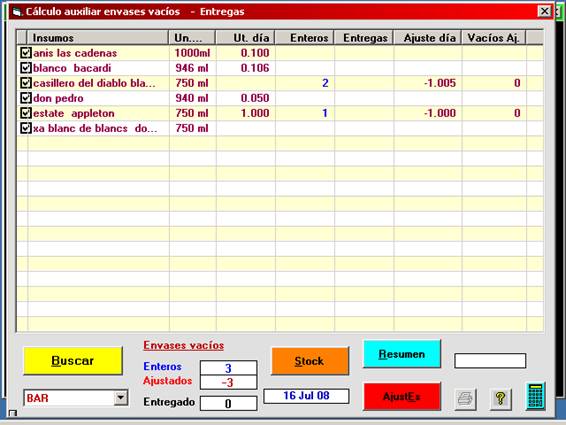The height and width of the screenshot is (425, 566).
Task: Uncheck the anis las cadenas checkbox
Action: (x=25, y=53)
